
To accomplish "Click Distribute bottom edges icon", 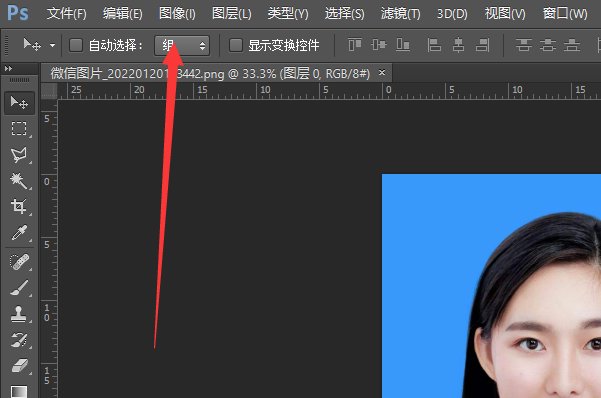I will coord(572,45).
